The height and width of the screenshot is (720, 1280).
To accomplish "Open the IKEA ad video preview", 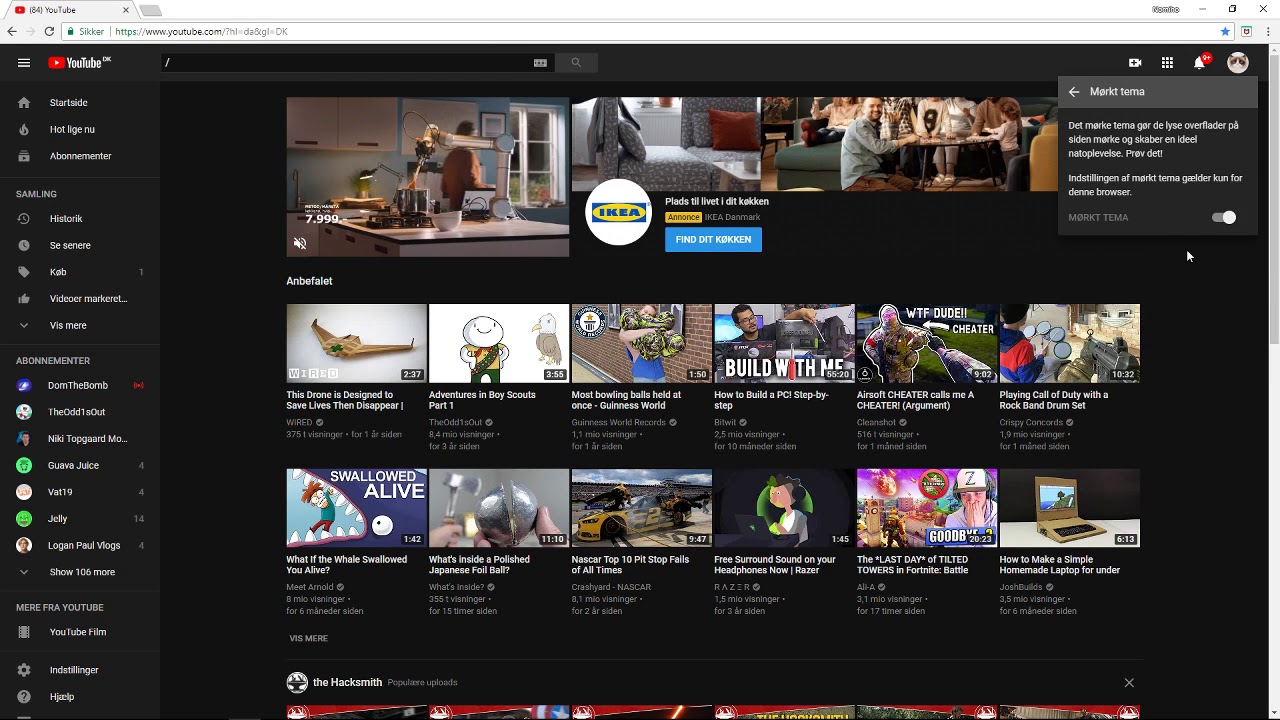I will (428, 177).
